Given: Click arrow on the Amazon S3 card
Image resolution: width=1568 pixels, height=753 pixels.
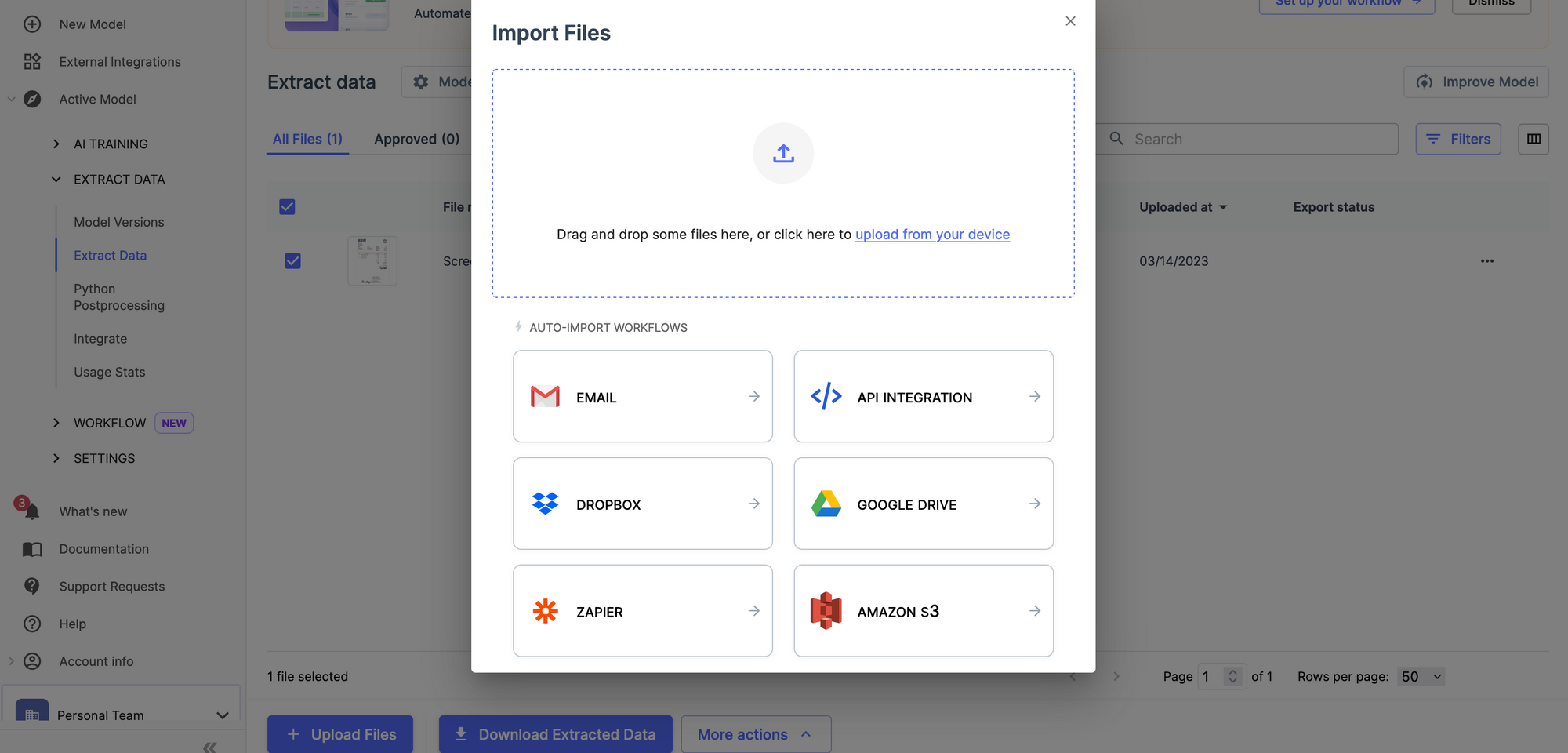Looking at the screenshot, I should [x=1035, y=611].
